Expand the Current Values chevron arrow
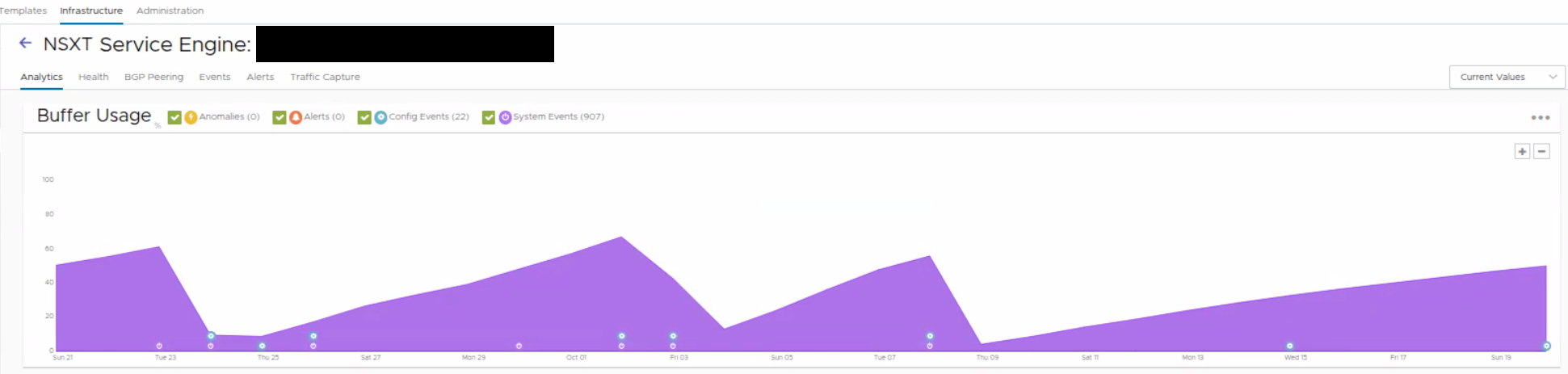 click(x=1553, y=77)
